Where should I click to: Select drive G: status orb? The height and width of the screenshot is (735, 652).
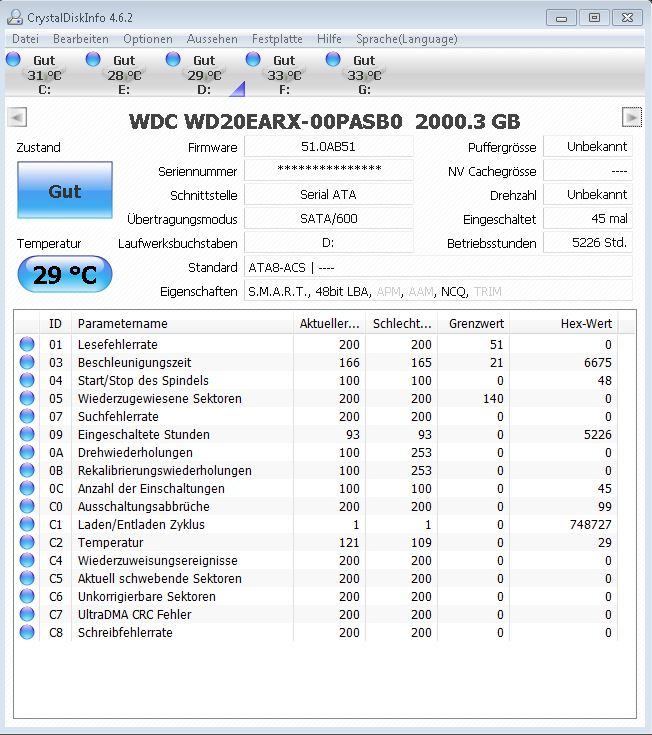(x=333, y=59)
